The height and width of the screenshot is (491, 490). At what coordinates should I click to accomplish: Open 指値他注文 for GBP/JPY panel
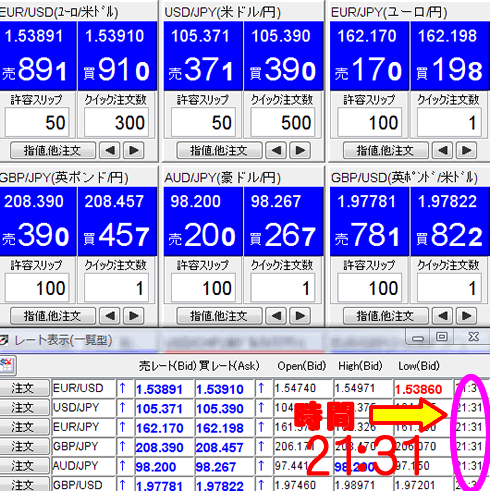(x=53, y=316)
